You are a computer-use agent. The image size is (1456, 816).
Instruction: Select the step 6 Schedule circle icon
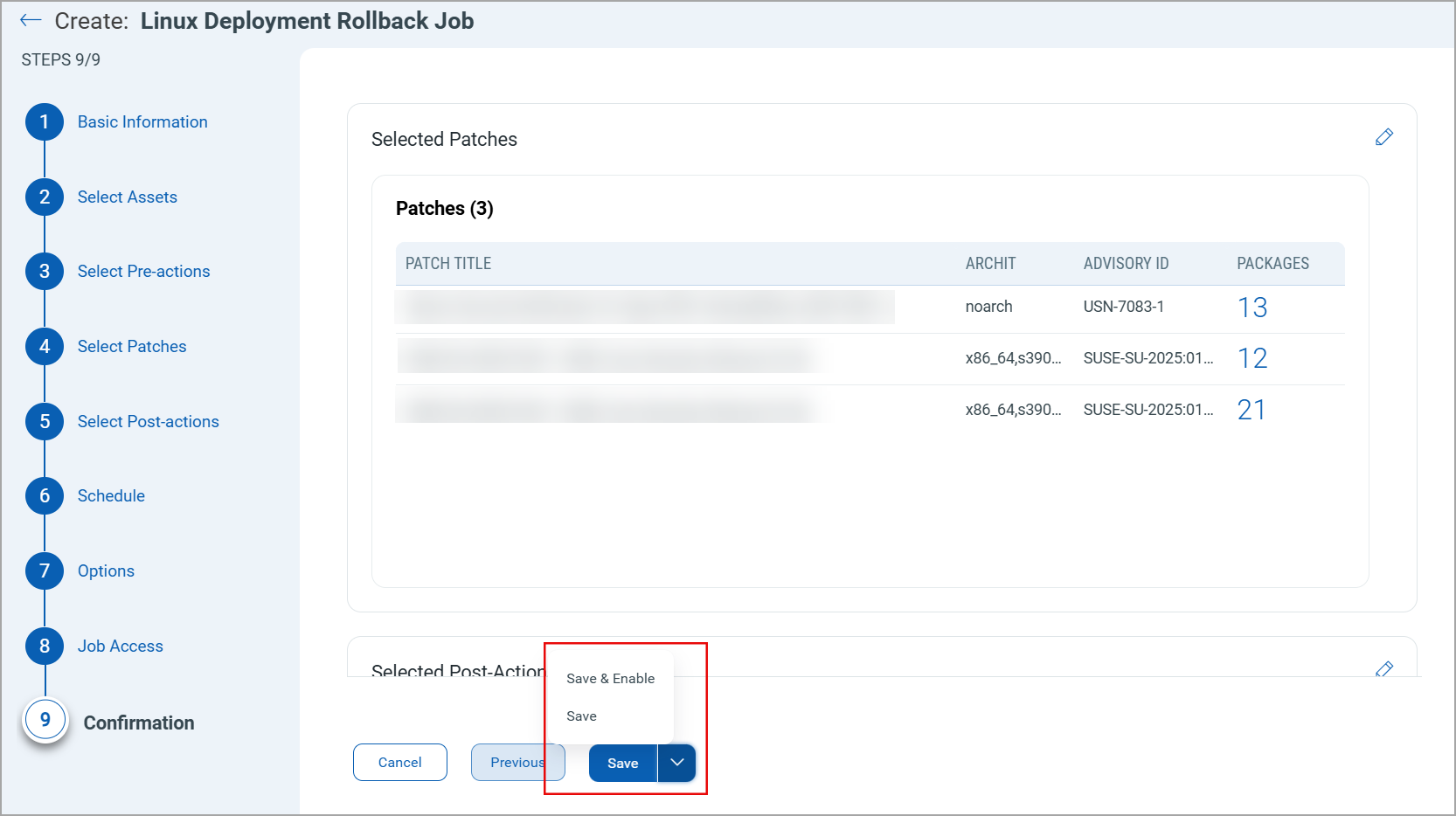tap(44, 495)
